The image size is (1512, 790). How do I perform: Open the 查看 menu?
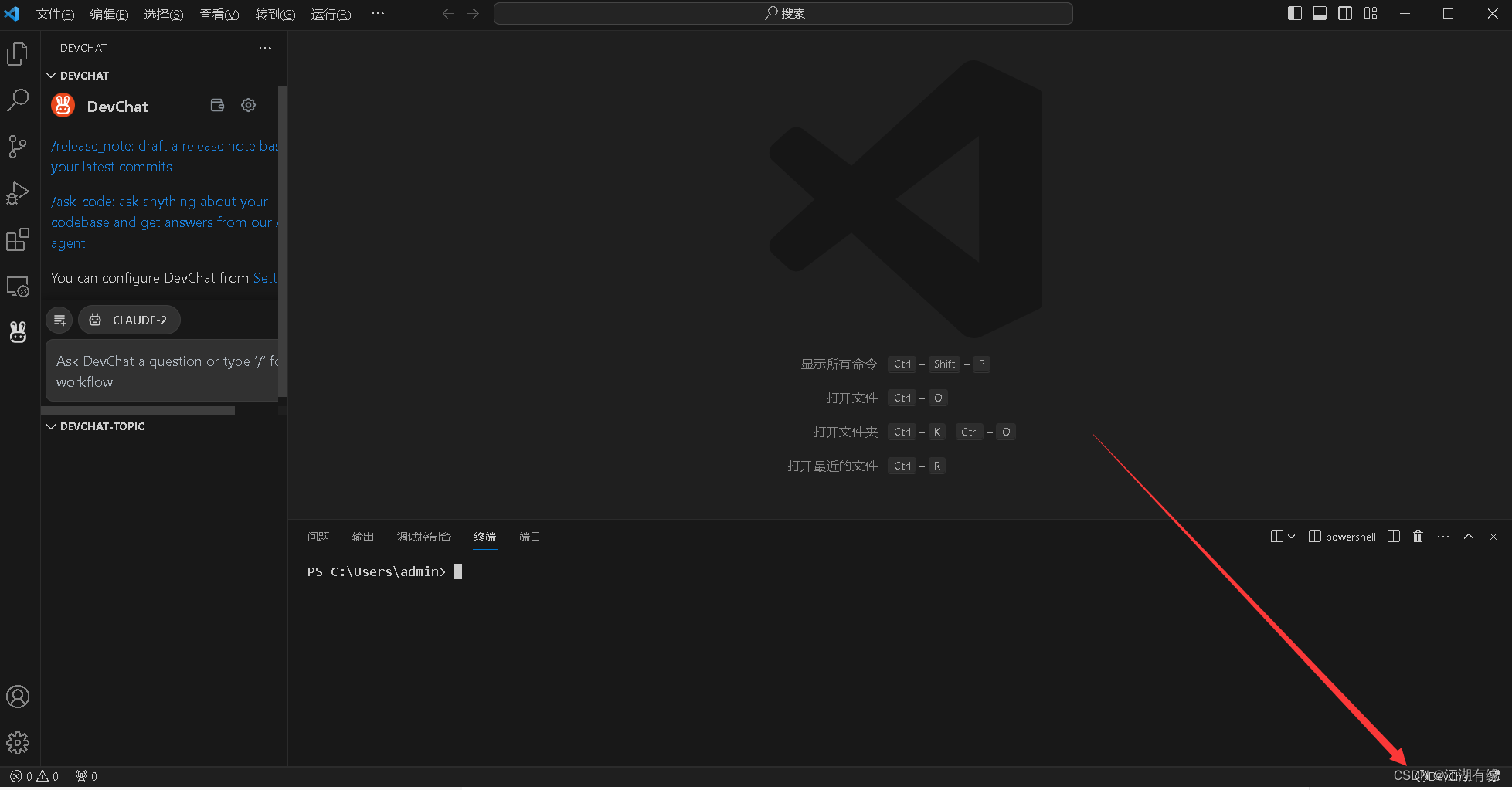[x=219, y=14]
